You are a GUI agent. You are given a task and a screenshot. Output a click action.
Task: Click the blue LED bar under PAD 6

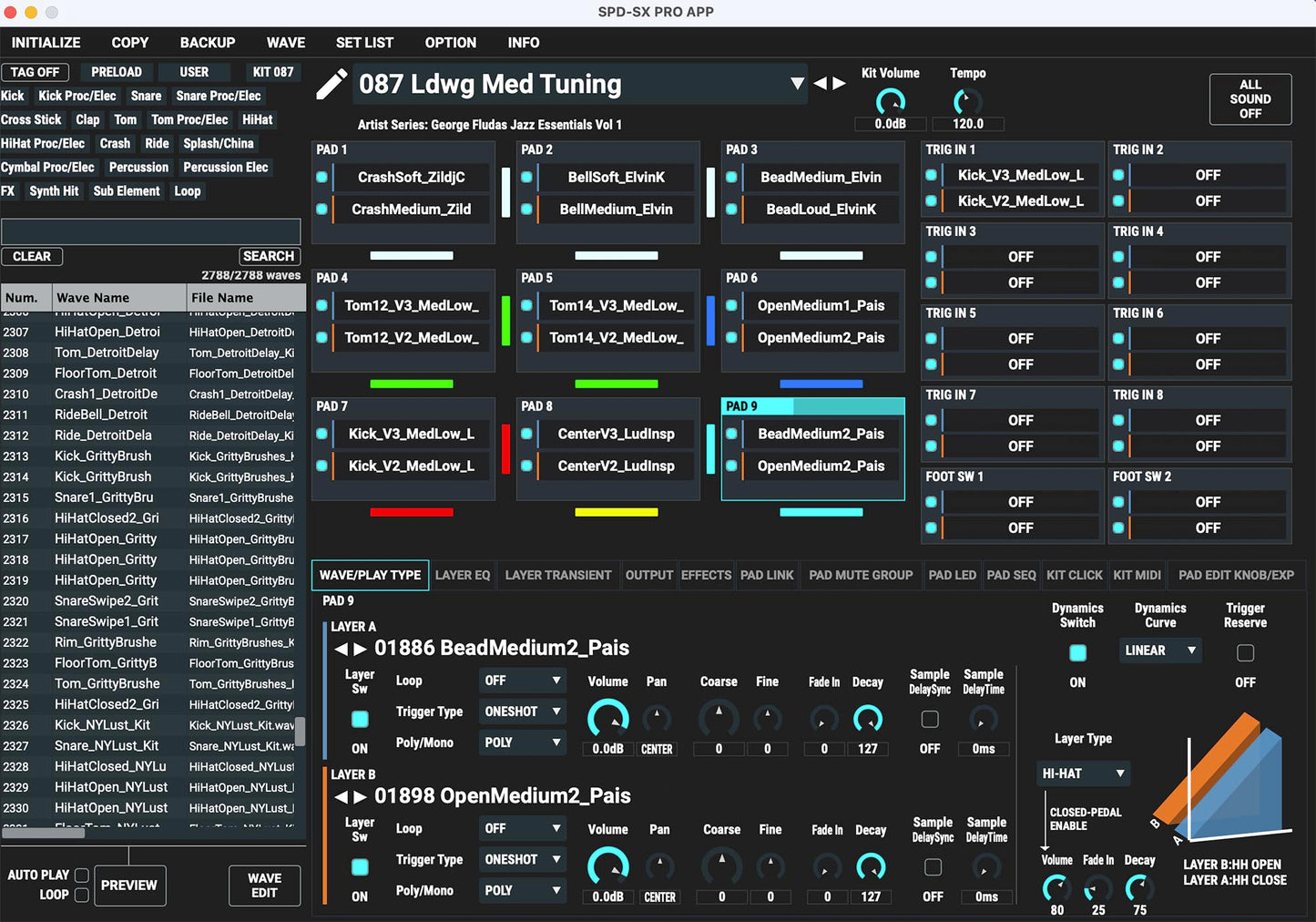821,384
